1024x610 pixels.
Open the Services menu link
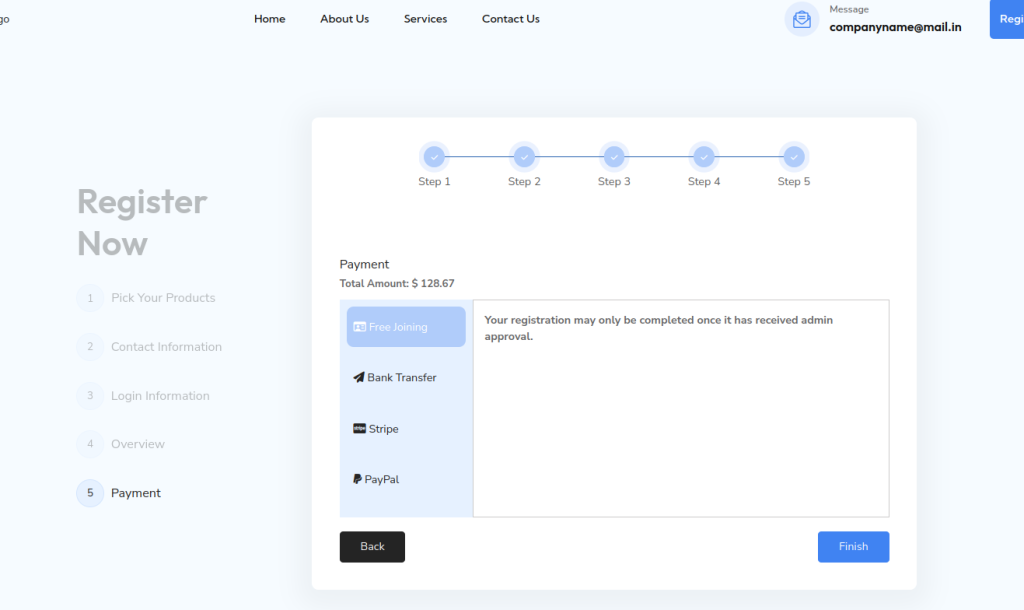pyautogui.click(x=425, y=19)
